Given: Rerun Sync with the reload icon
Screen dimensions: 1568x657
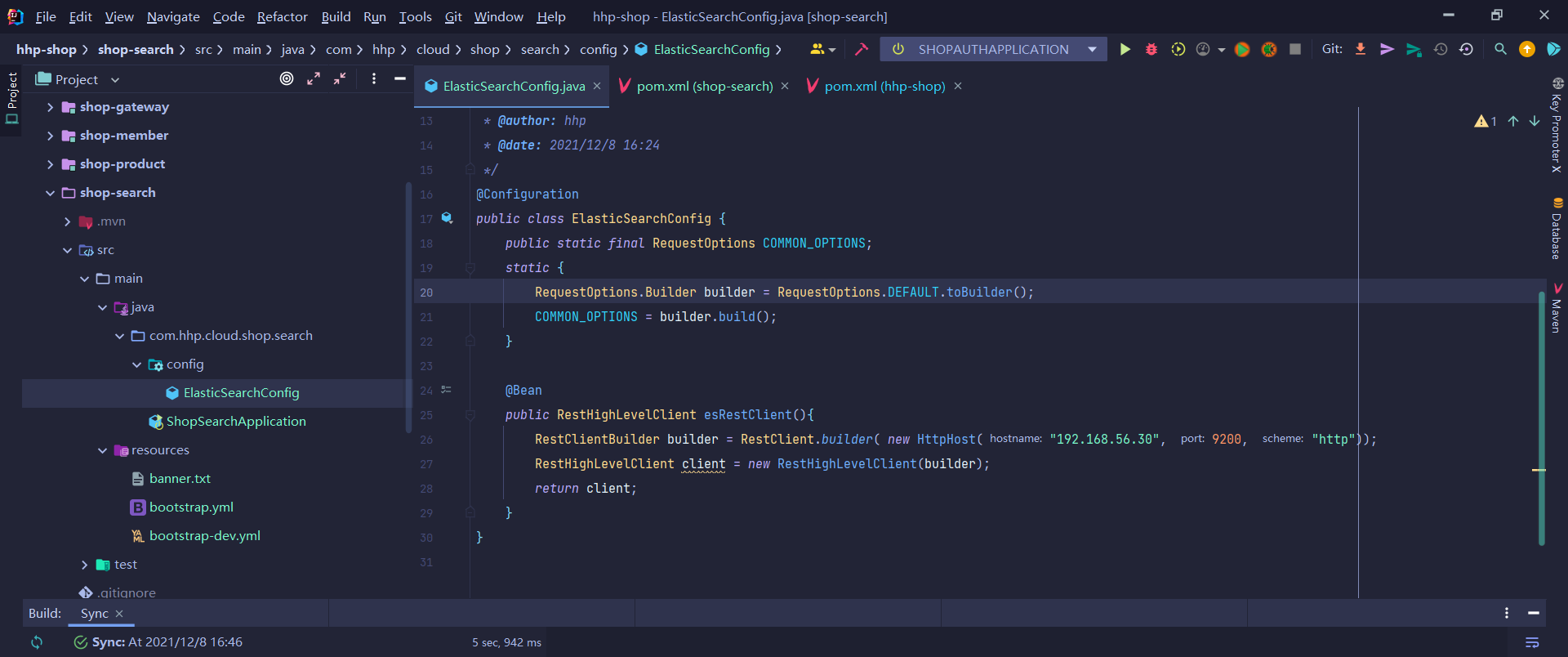Looking at the screenshot, I should [x=37, y=642].
